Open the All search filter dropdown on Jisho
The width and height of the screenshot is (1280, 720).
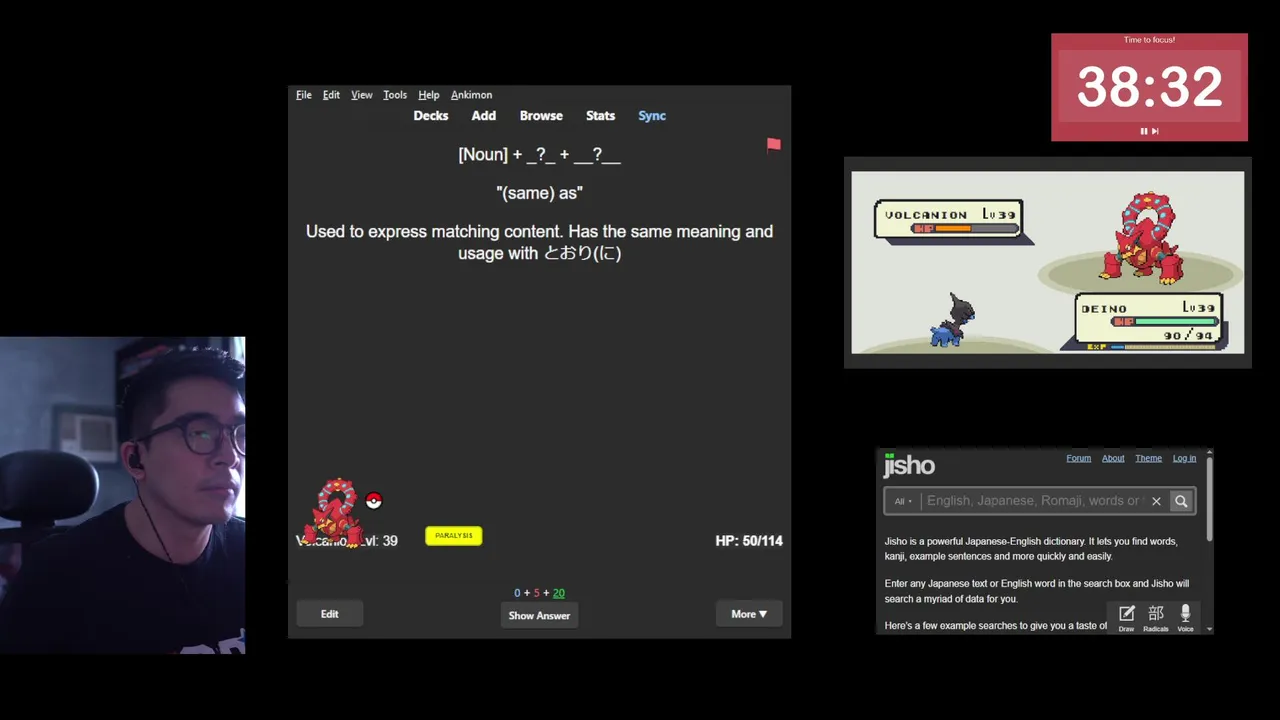pyautogui.click(x=903, y=501)
